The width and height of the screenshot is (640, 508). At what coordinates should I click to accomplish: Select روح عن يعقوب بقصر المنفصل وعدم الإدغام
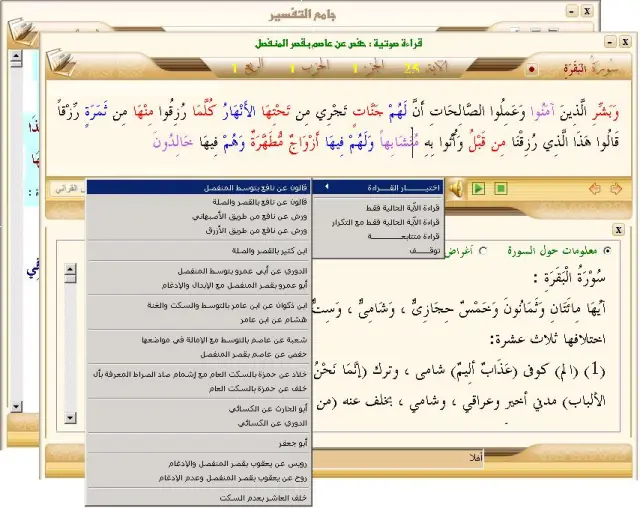pyautogui.click(x=199, y=478)
